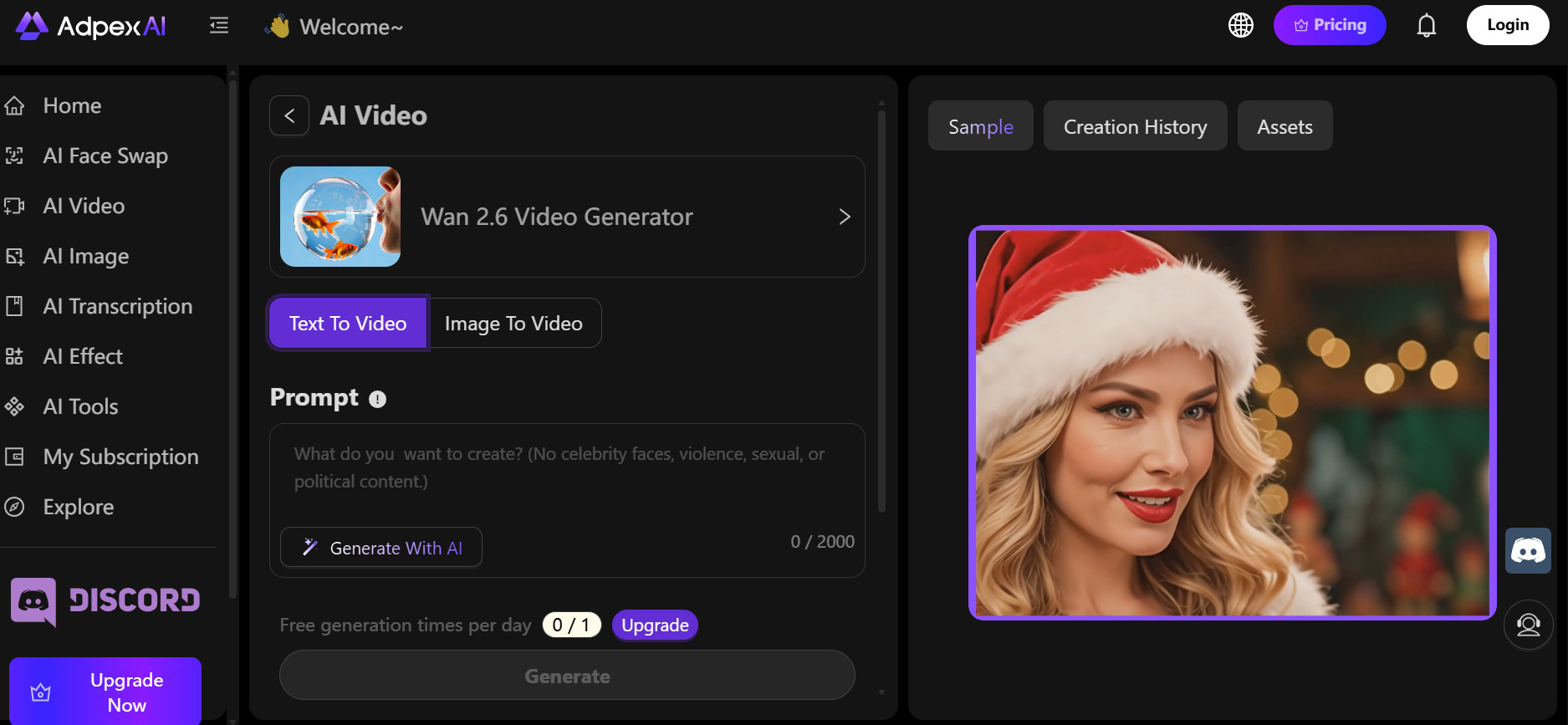The width and height of the screenshot is (1568, 725).
Task: Click the Free generation times per day label
Action: (x=406, y=625)
